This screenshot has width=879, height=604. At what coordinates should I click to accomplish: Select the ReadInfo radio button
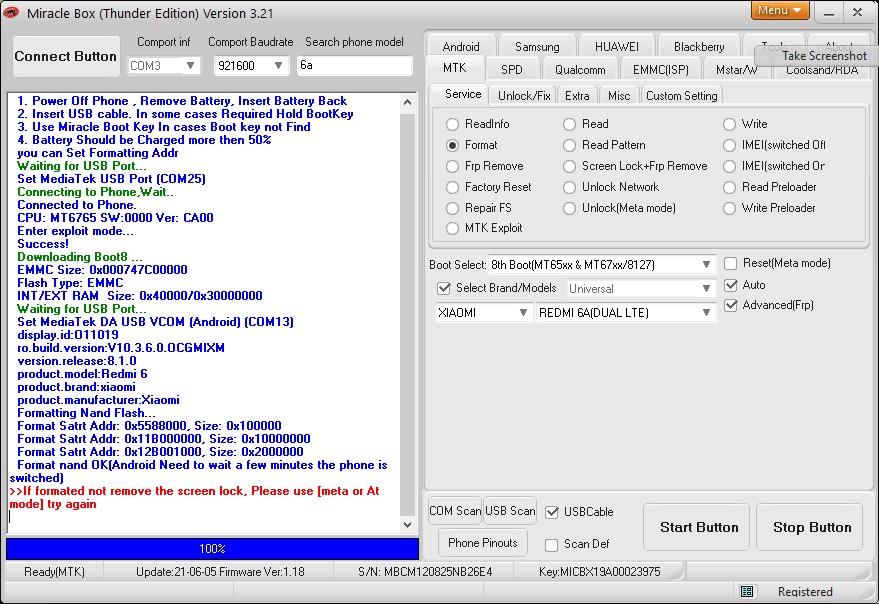[452, 124]
